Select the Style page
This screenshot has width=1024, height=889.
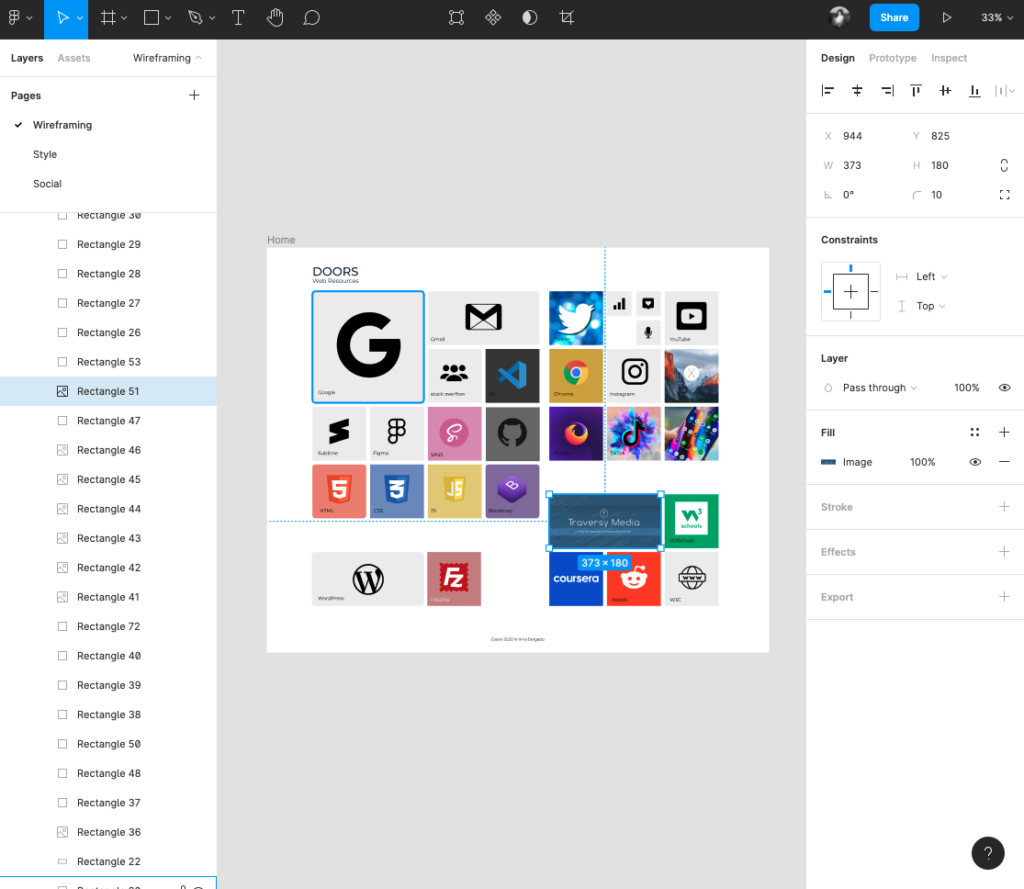45,155
